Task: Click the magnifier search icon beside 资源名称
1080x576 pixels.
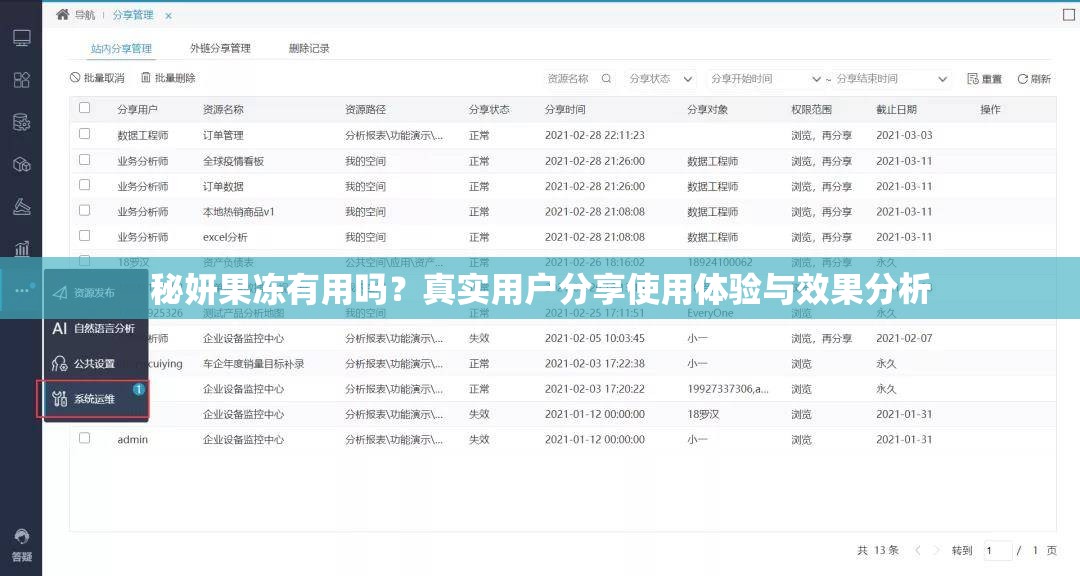Action: point(606,77)
